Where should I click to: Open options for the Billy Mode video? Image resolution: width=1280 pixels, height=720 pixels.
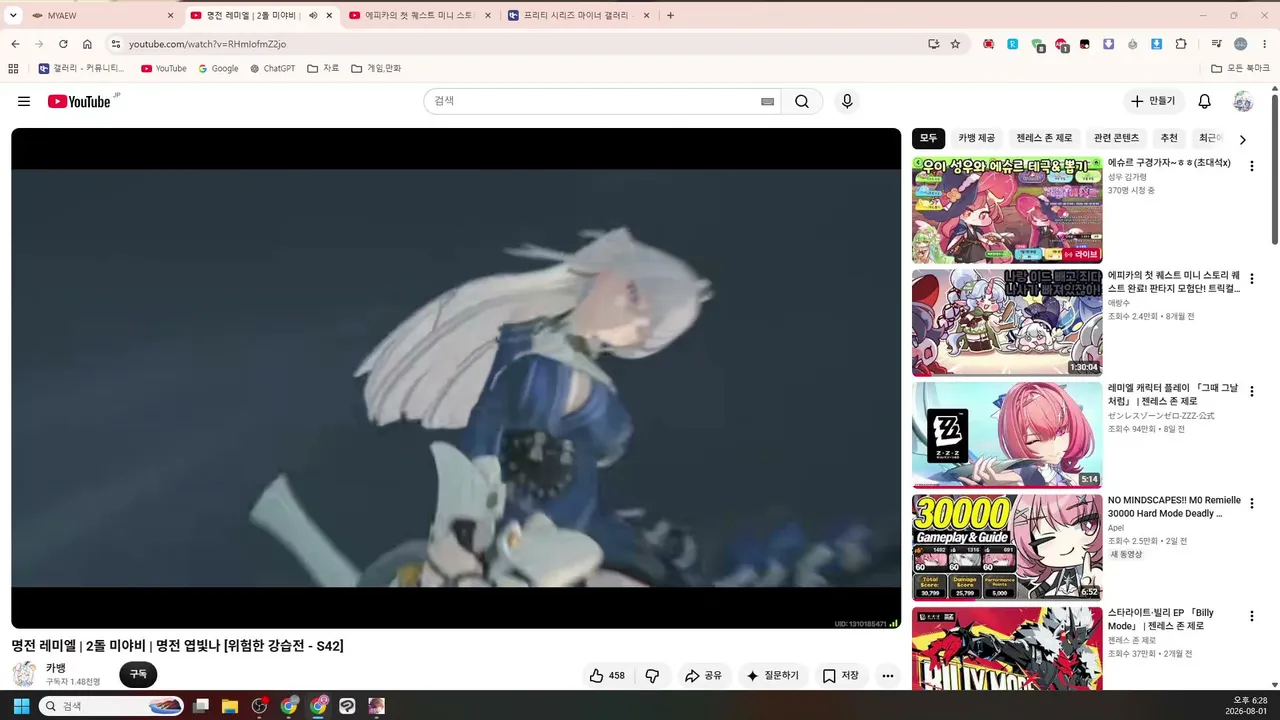[x=1251, y=617]
